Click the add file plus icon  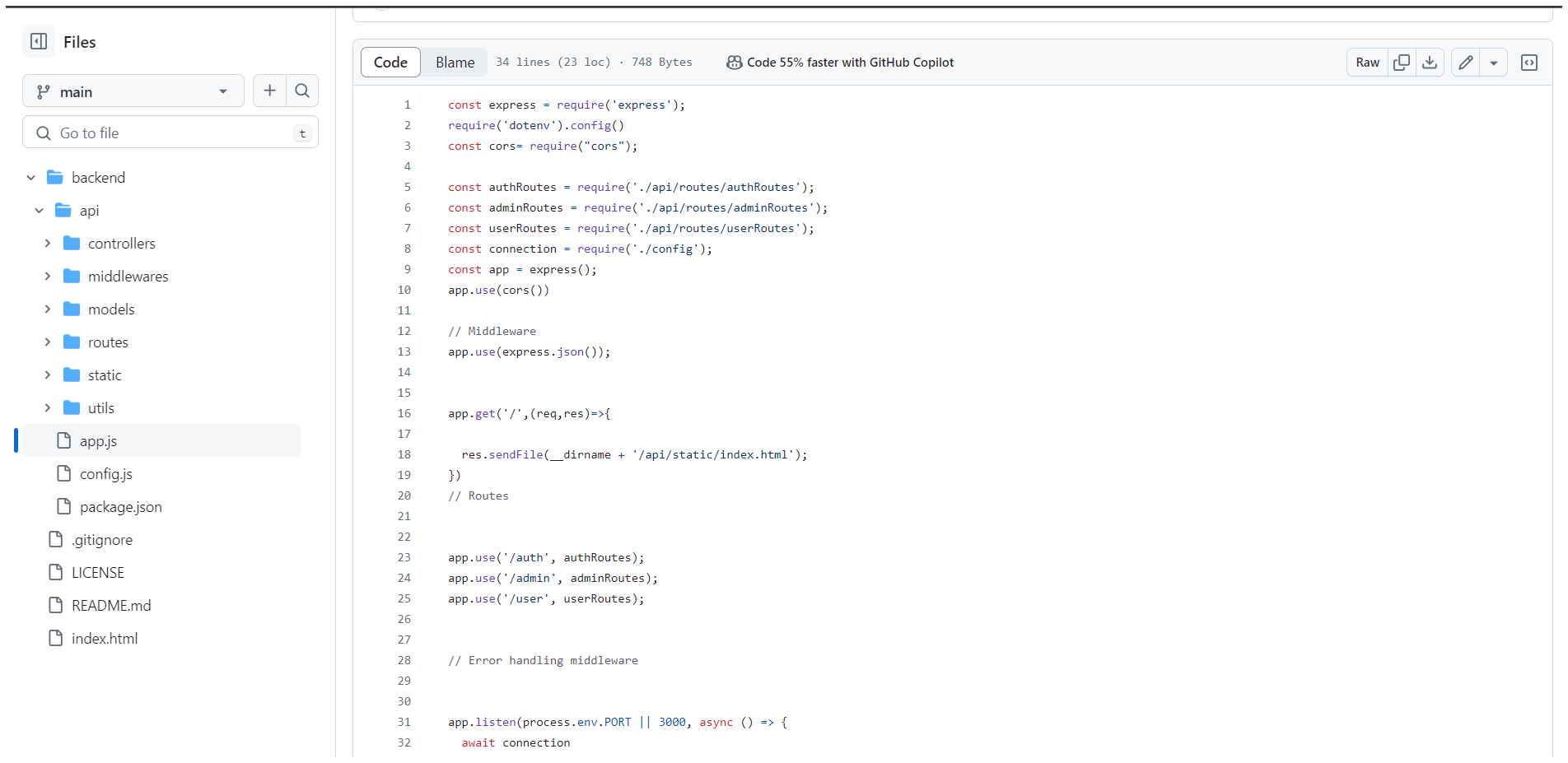click(269, 91)
